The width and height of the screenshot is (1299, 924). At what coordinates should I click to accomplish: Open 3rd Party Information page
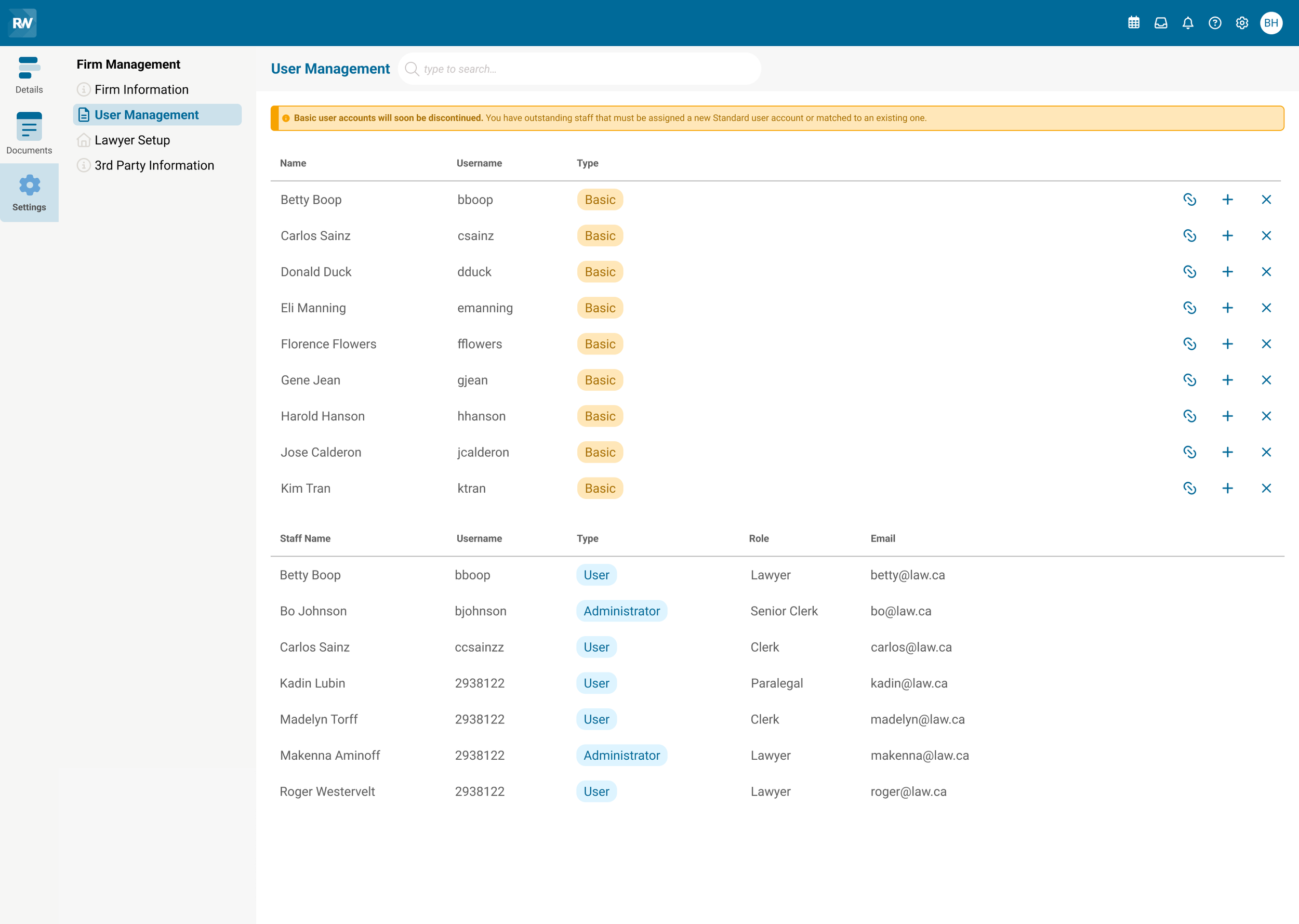[x=154, y=165]
